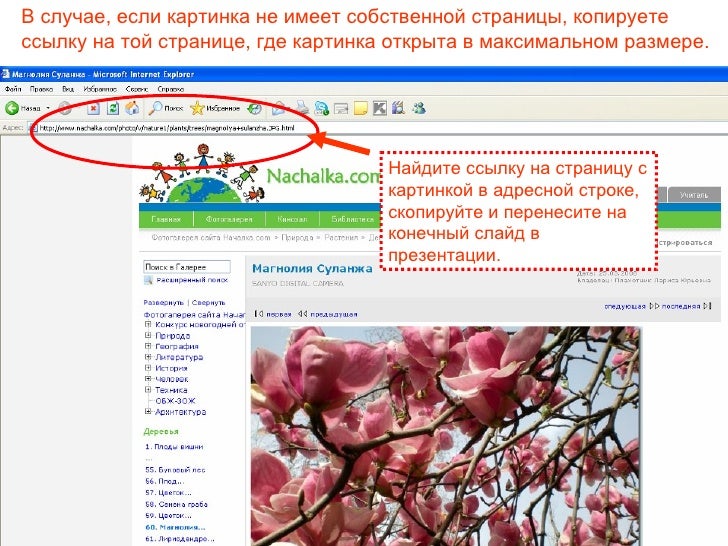This screenshot has width=728, height=546.
Task: Open the Правка menu
Action: [x=41, y=89]
